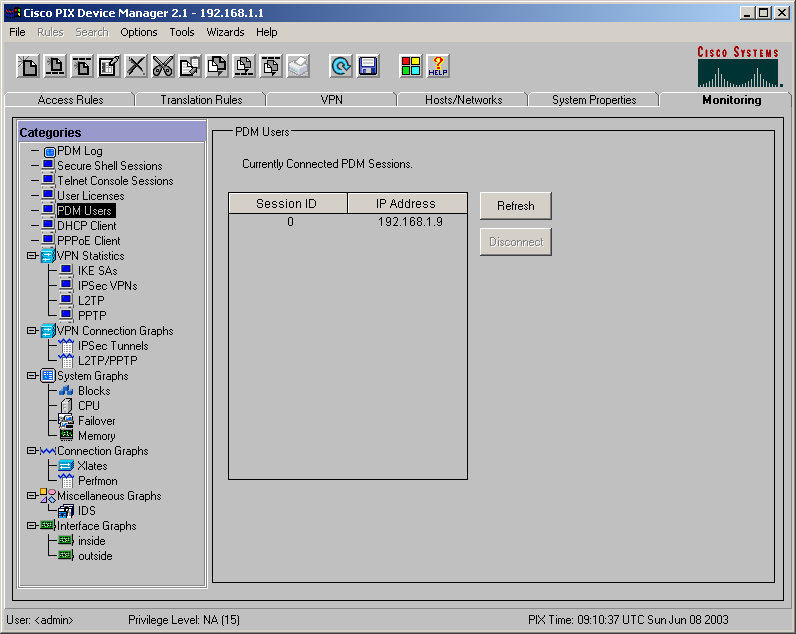Collapse the VPN Connection Graphs node
Screen dimensions: 796x634
point(32,330)
